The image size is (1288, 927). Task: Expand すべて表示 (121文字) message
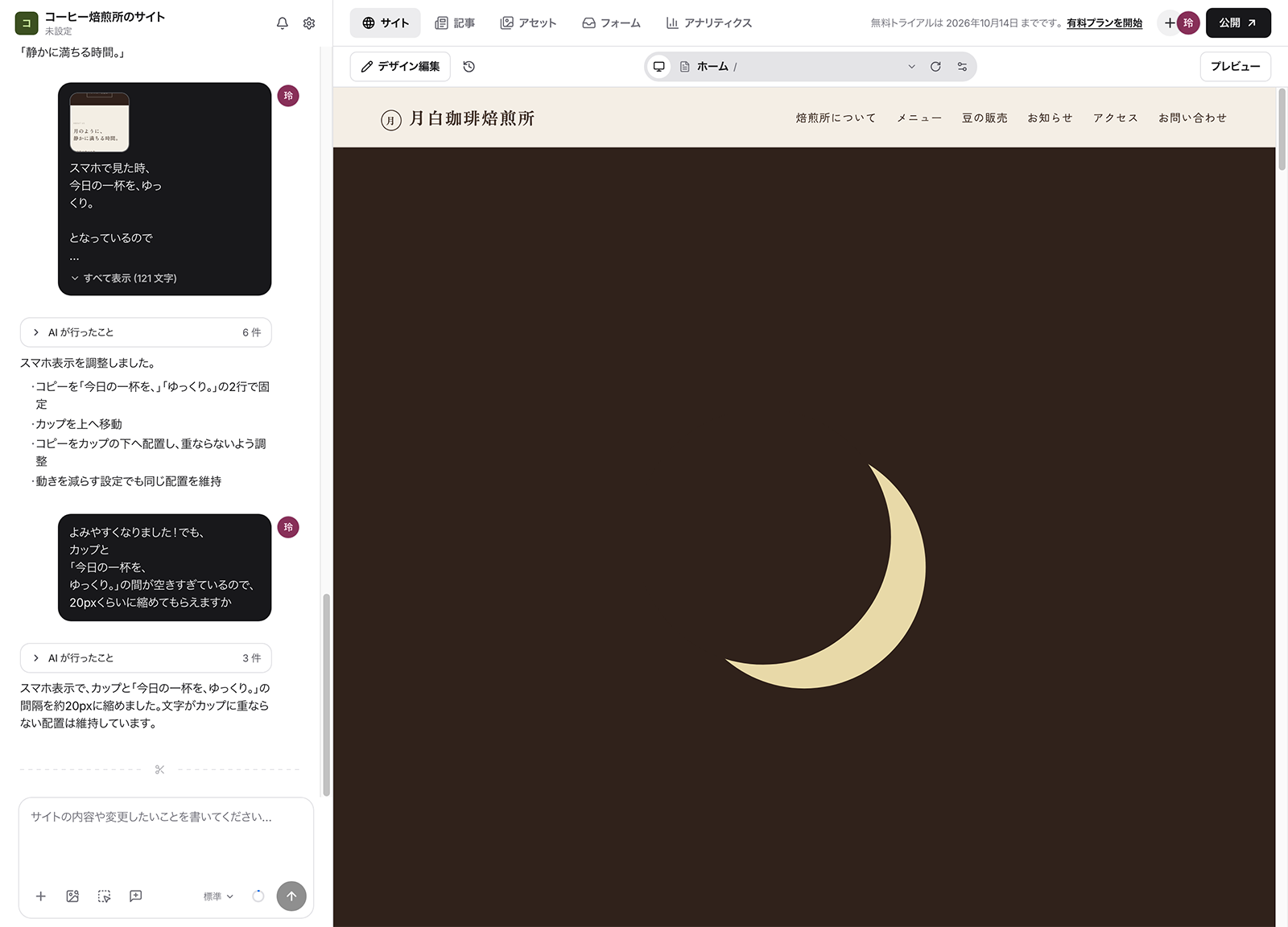click(124, 278)
